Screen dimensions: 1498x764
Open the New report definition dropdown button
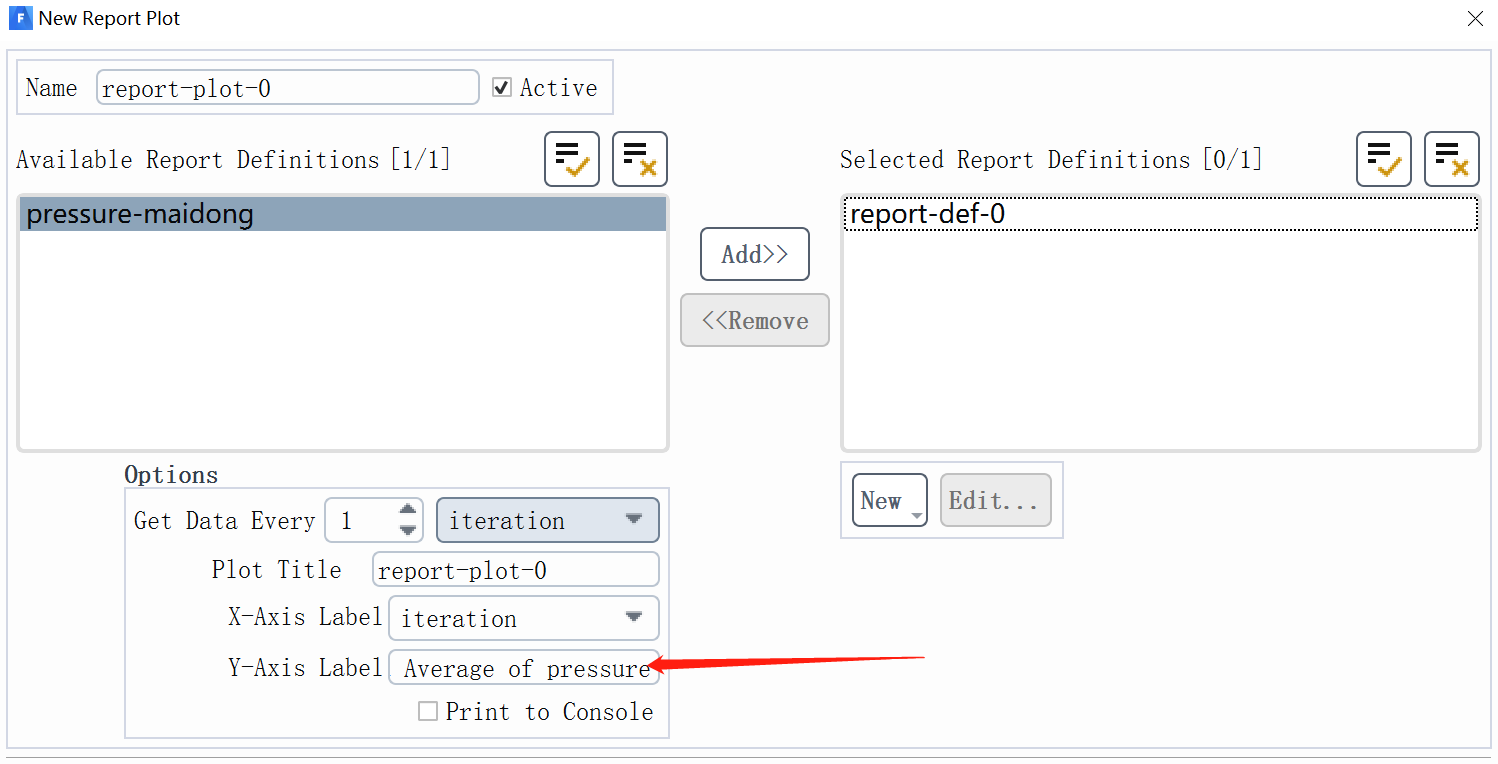pyautogui.click(x=889, y=500)
